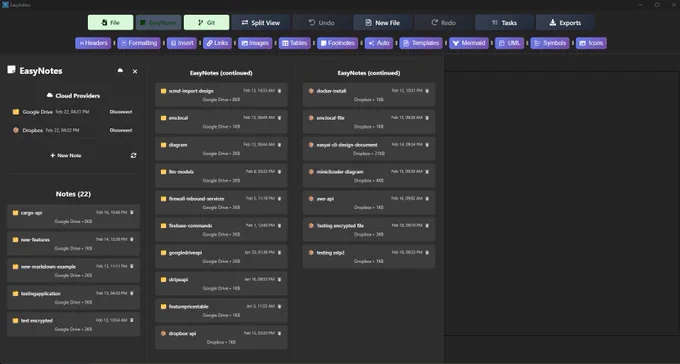
Task: Delete the test encrypted note
Action: pos(132,320)
